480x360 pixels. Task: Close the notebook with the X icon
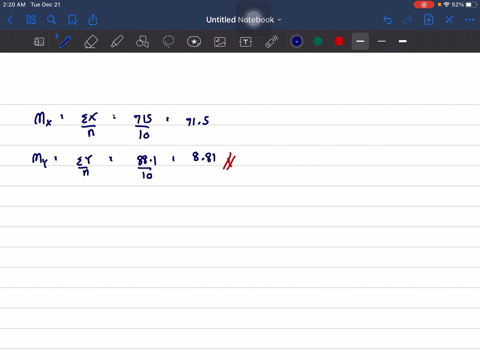point(449,20)
